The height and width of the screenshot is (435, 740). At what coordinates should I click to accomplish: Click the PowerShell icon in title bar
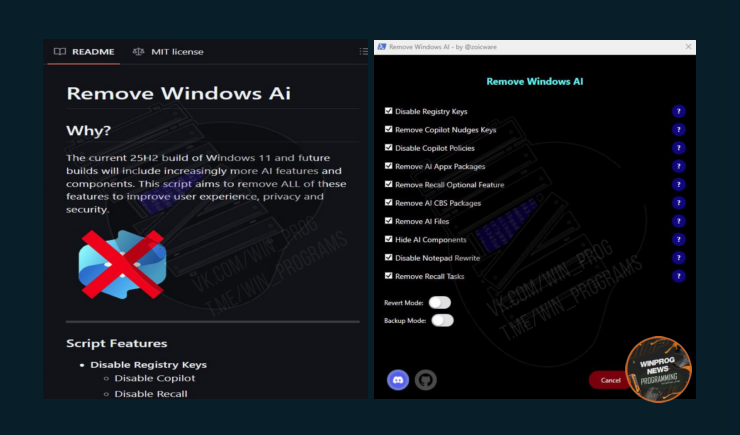[381, 47]
